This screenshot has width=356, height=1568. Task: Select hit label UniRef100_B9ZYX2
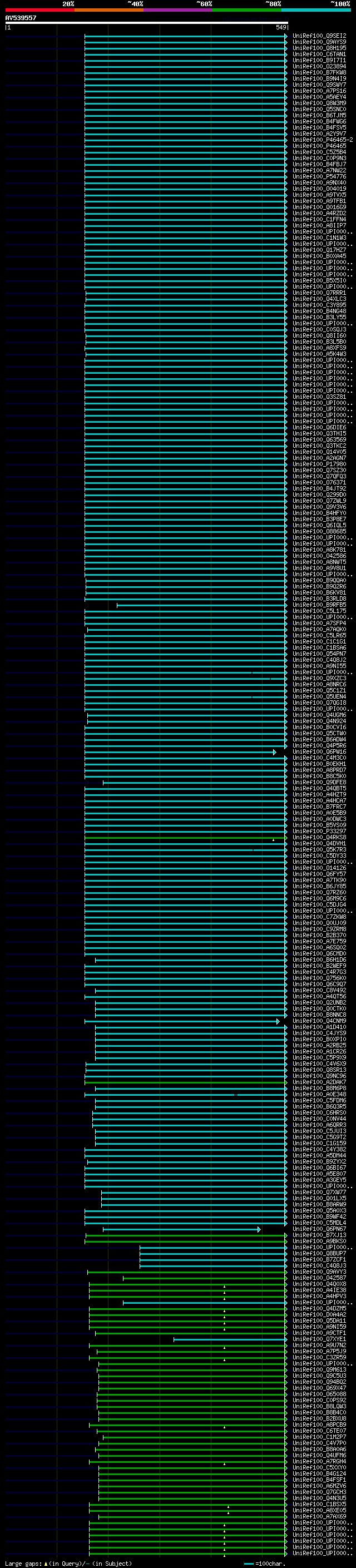tap(319, 1161)
